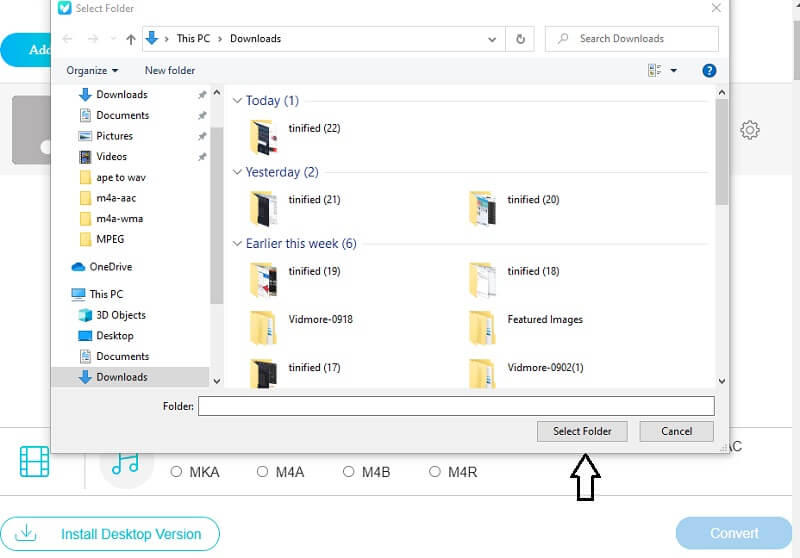Click the Refresh button in address bar

click(x=520, y=39)
